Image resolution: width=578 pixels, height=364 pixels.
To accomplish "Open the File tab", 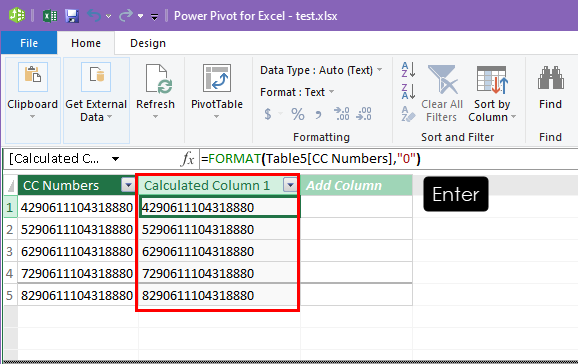I will (x=29, y=43).
